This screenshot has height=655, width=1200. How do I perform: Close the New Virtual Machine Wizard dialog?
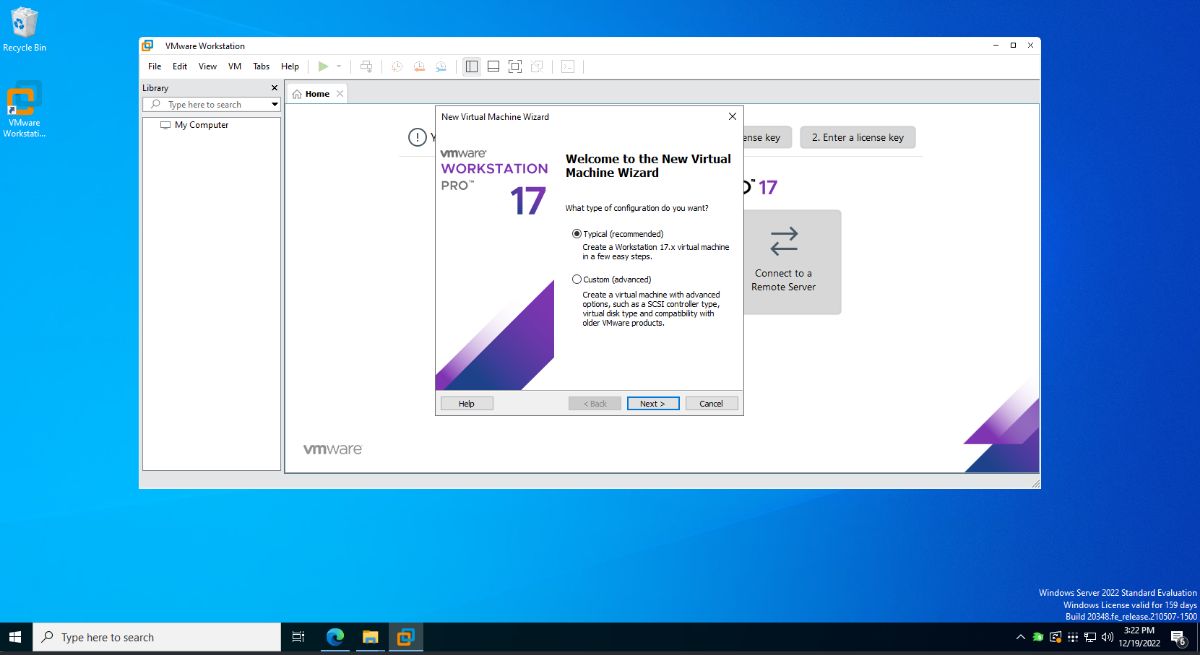pyautogui.click(x=732, y=117)
